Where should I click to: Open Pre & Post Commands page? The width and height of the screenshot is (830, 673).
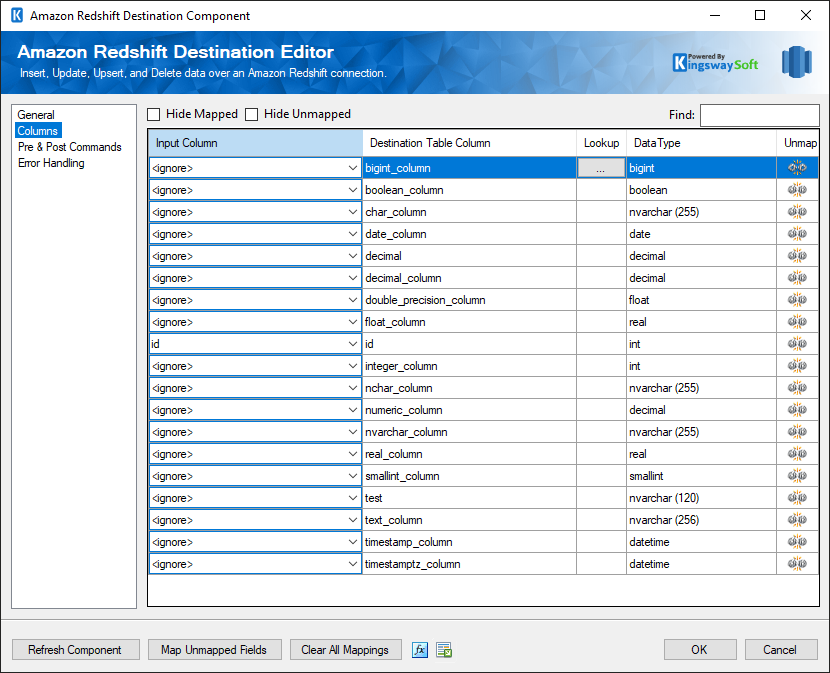pos(69,147)
